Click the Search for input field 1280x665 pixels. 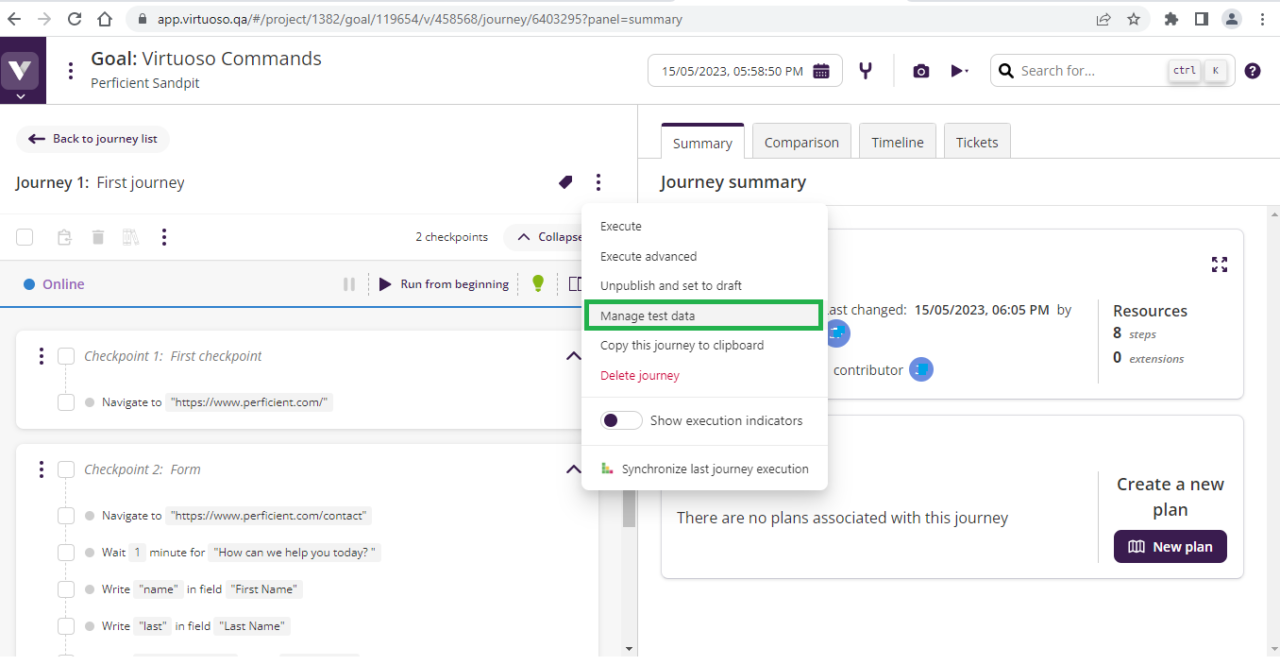1090,71
